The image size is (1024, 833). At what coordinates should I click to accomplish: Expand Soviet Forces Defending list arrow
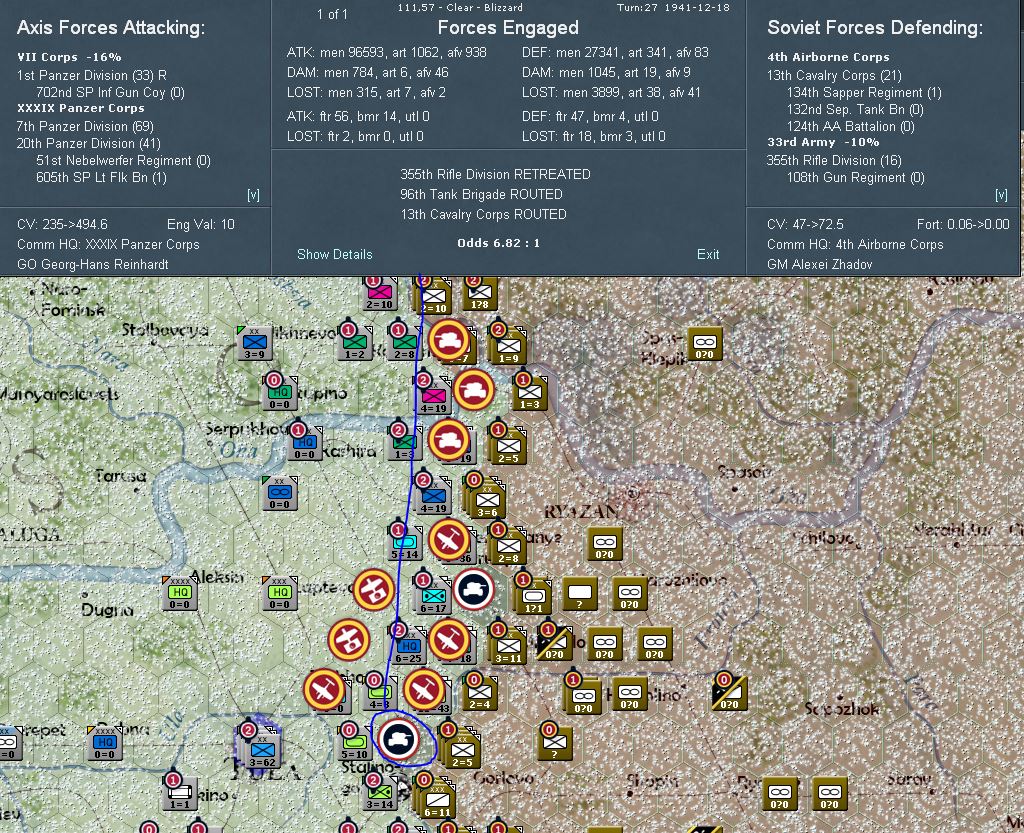(x=1001, y=195)
